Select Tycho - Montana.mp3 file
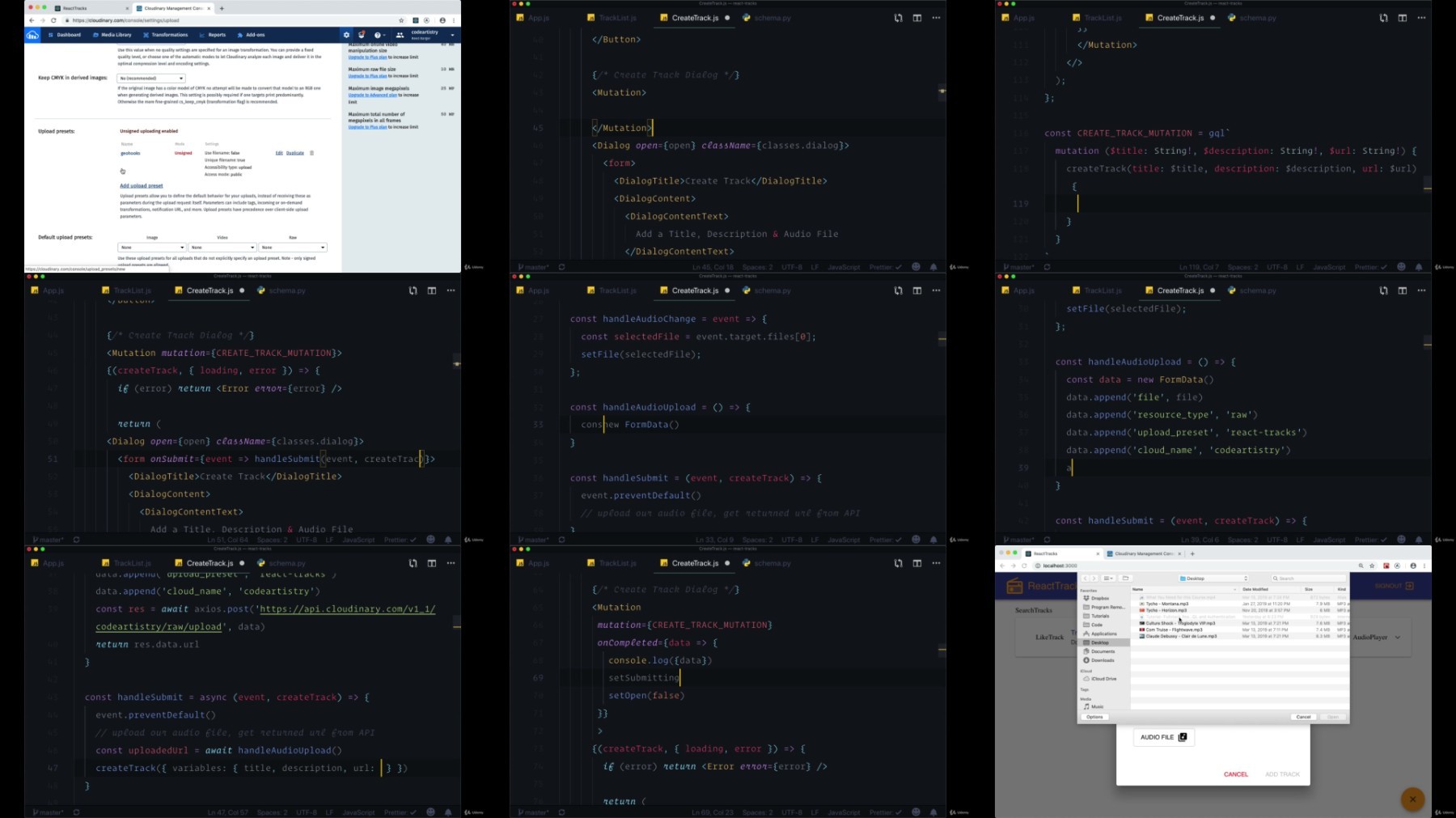Screen dimensions: 1456x818 1166,604
